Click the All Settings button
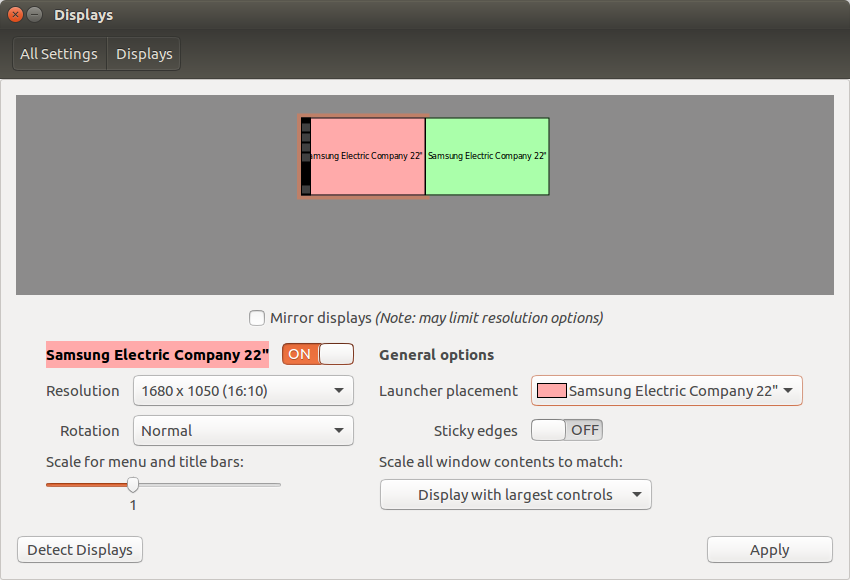 point(59,54)
